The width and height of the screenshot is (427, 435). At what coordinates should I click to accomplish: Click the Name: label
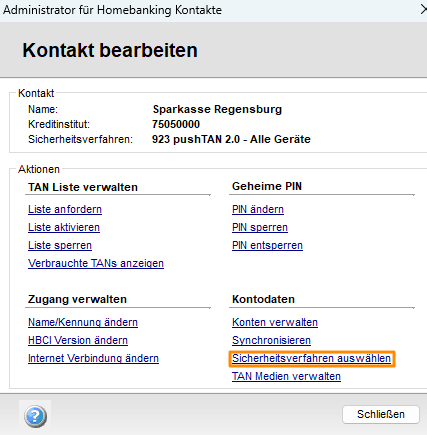[x=43, y=109]
